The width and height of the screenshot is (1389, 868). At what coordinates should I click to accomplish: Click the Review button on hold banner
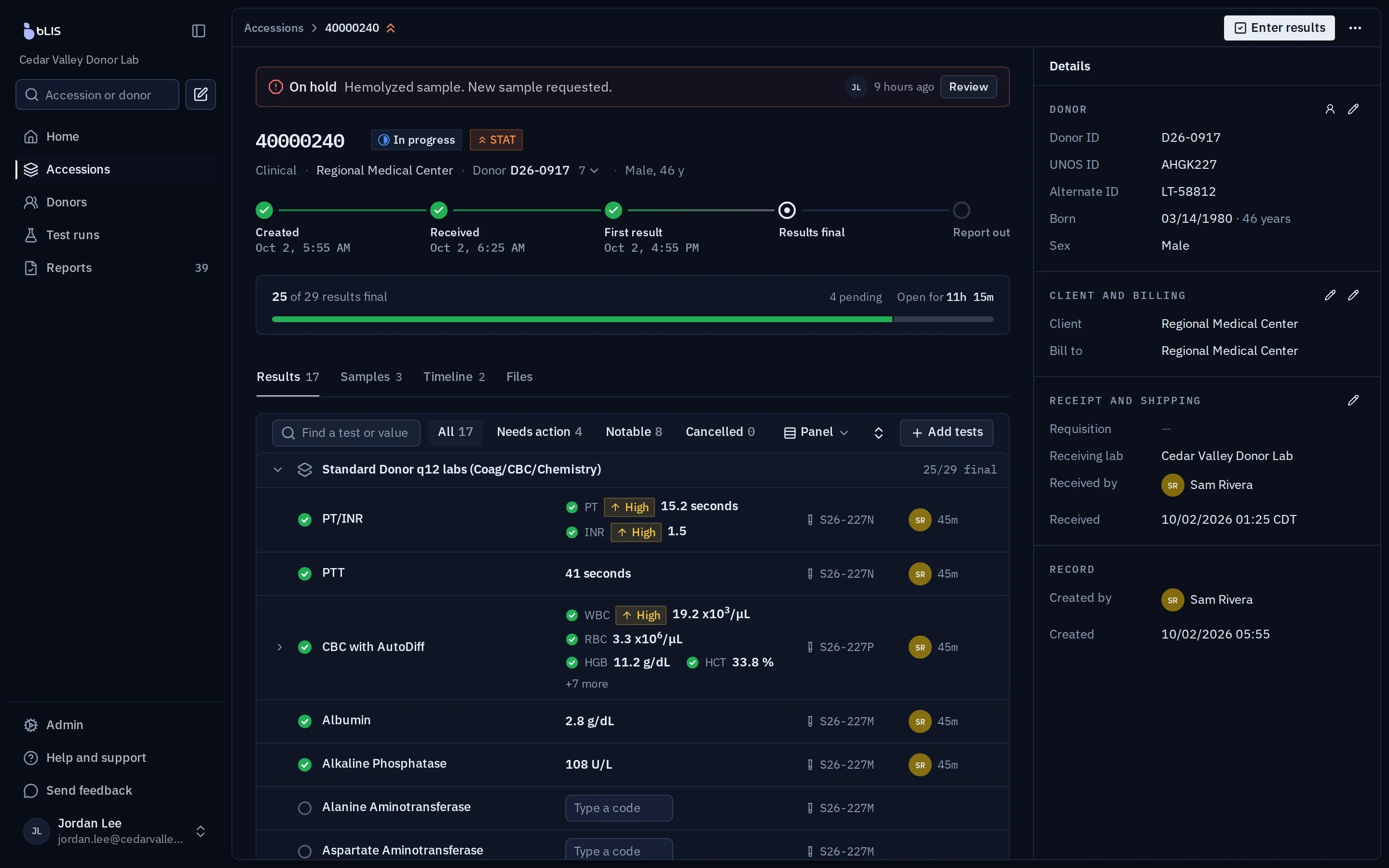click(x=967, y=87)
